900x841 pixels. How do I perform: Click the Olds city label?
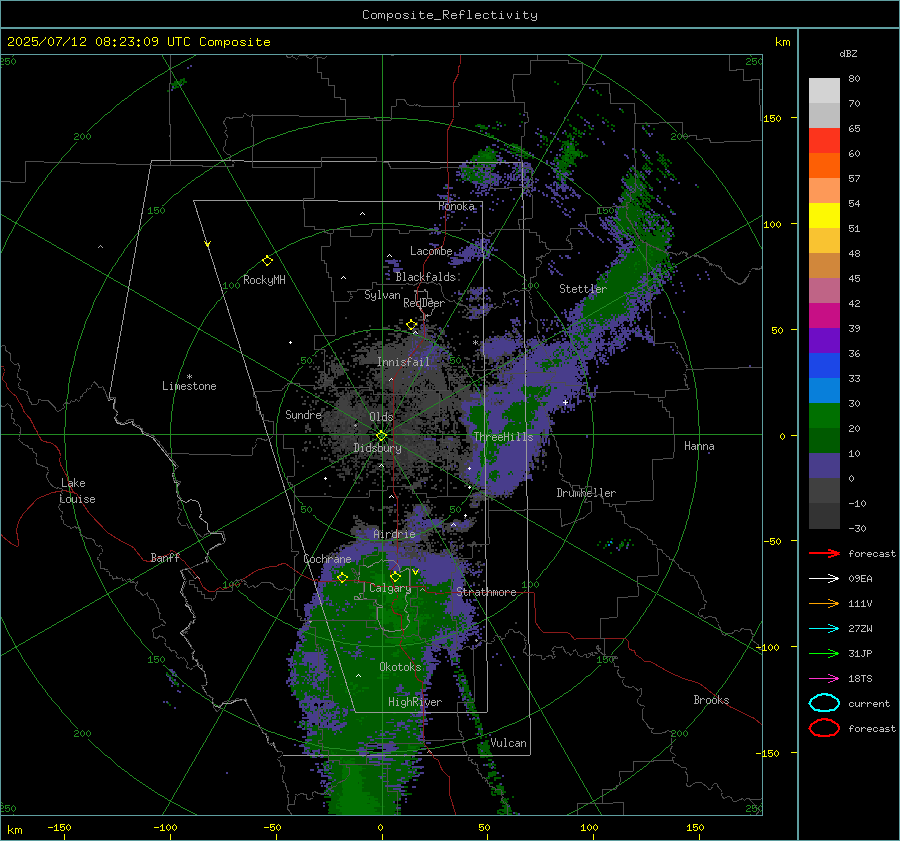pos(381,417)
